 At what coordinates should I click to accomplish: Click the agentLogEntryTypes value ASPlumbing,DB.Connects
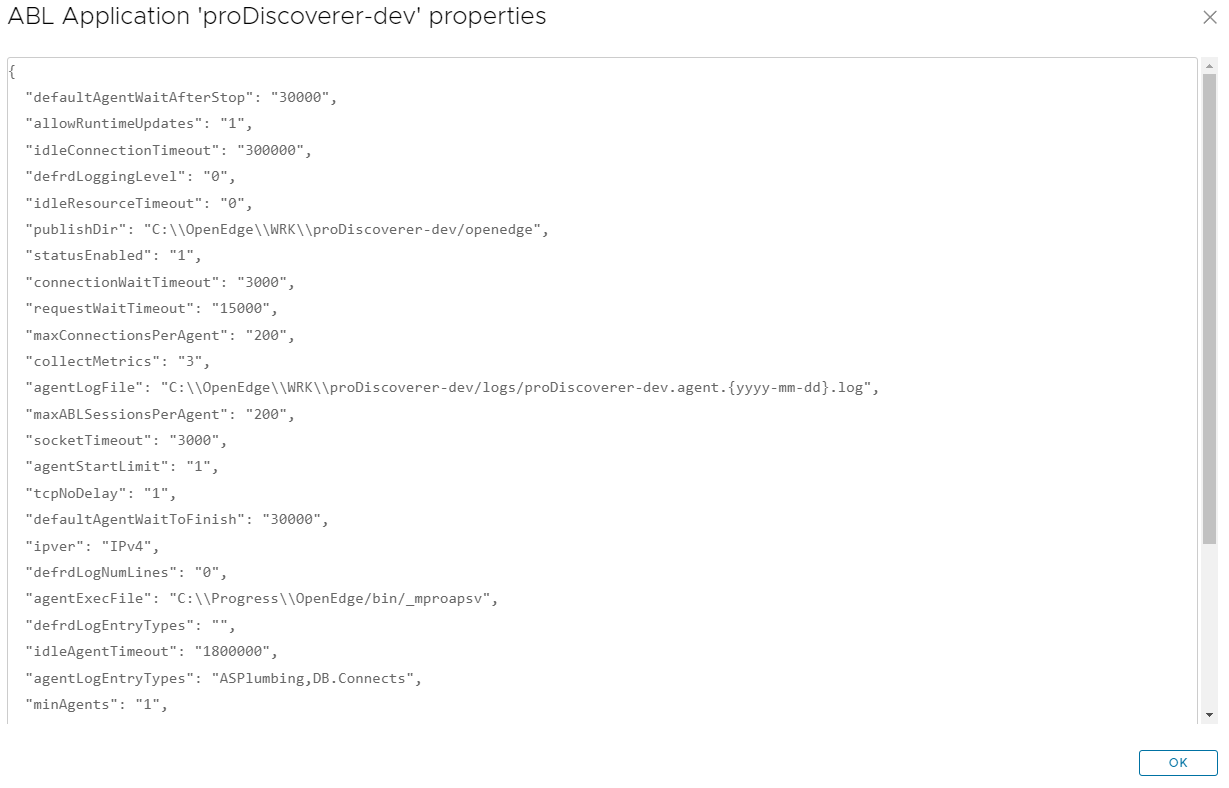[314, 678]
